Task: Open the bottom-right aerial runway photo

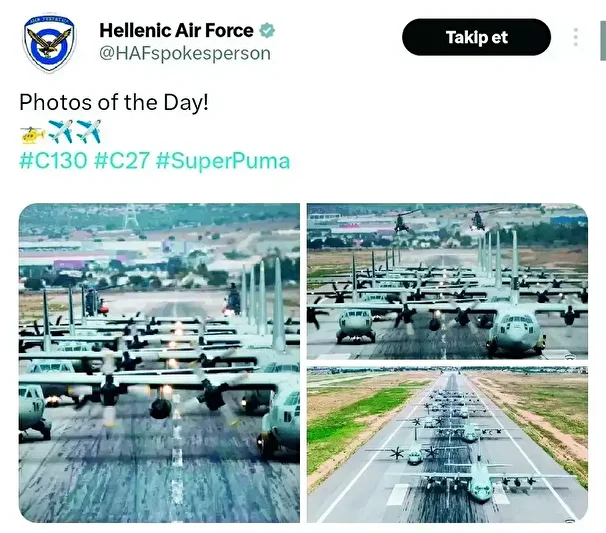Action: (x=448, y=444)
